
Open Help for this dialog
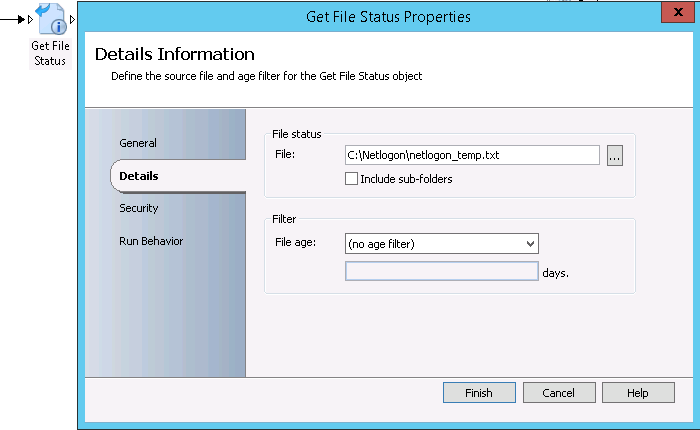[638, 392]
